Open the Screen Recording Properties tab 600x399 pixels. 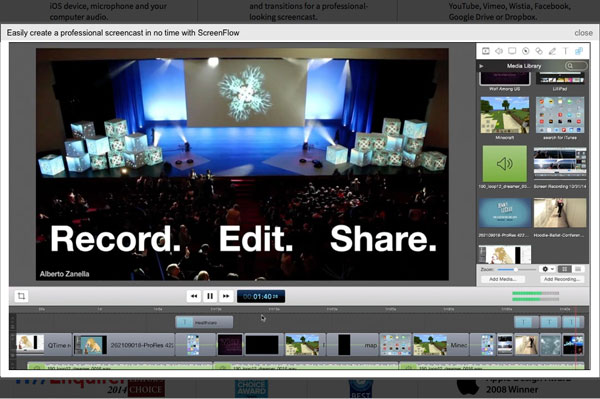click(512, 51)
